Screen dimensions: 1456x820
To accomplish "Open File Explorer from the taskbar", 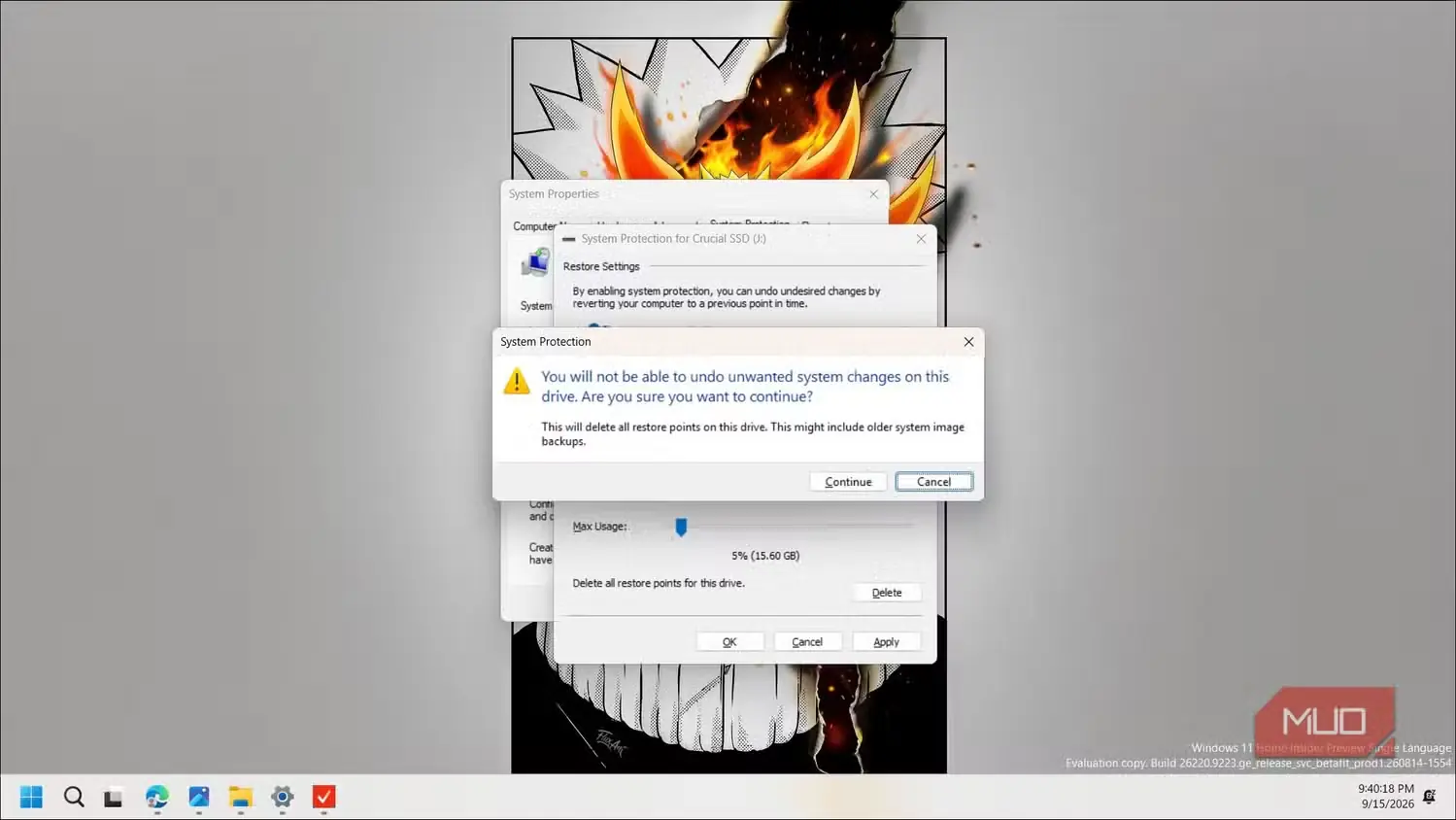I will pyautogui.click(x=240, y=797).
